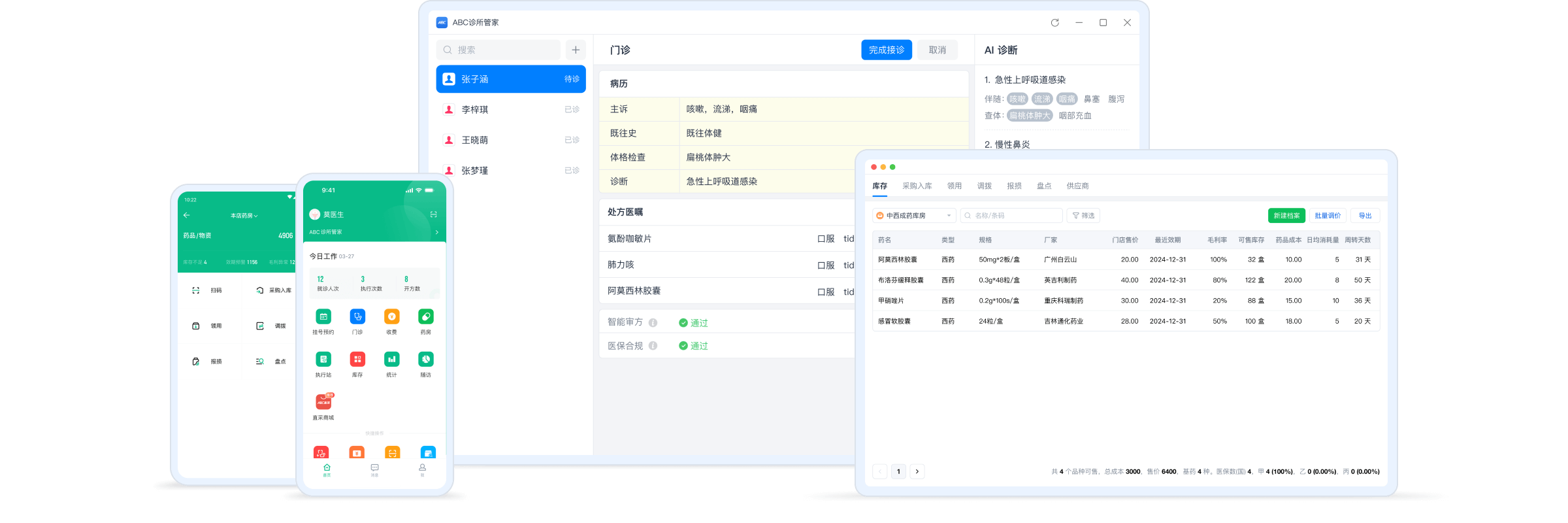Viewport: 1568px width, 523px height.
Task: Tap the 直采商城 store icon
Action: click(323, 402)
